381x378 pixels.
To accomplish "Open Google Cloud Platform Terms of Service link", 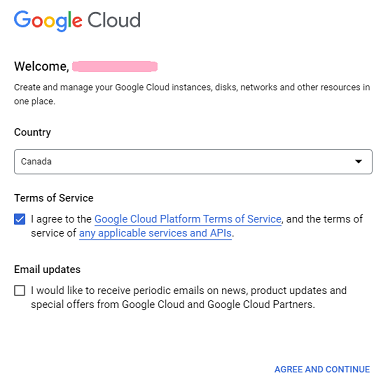I will [x=188, y=219].
